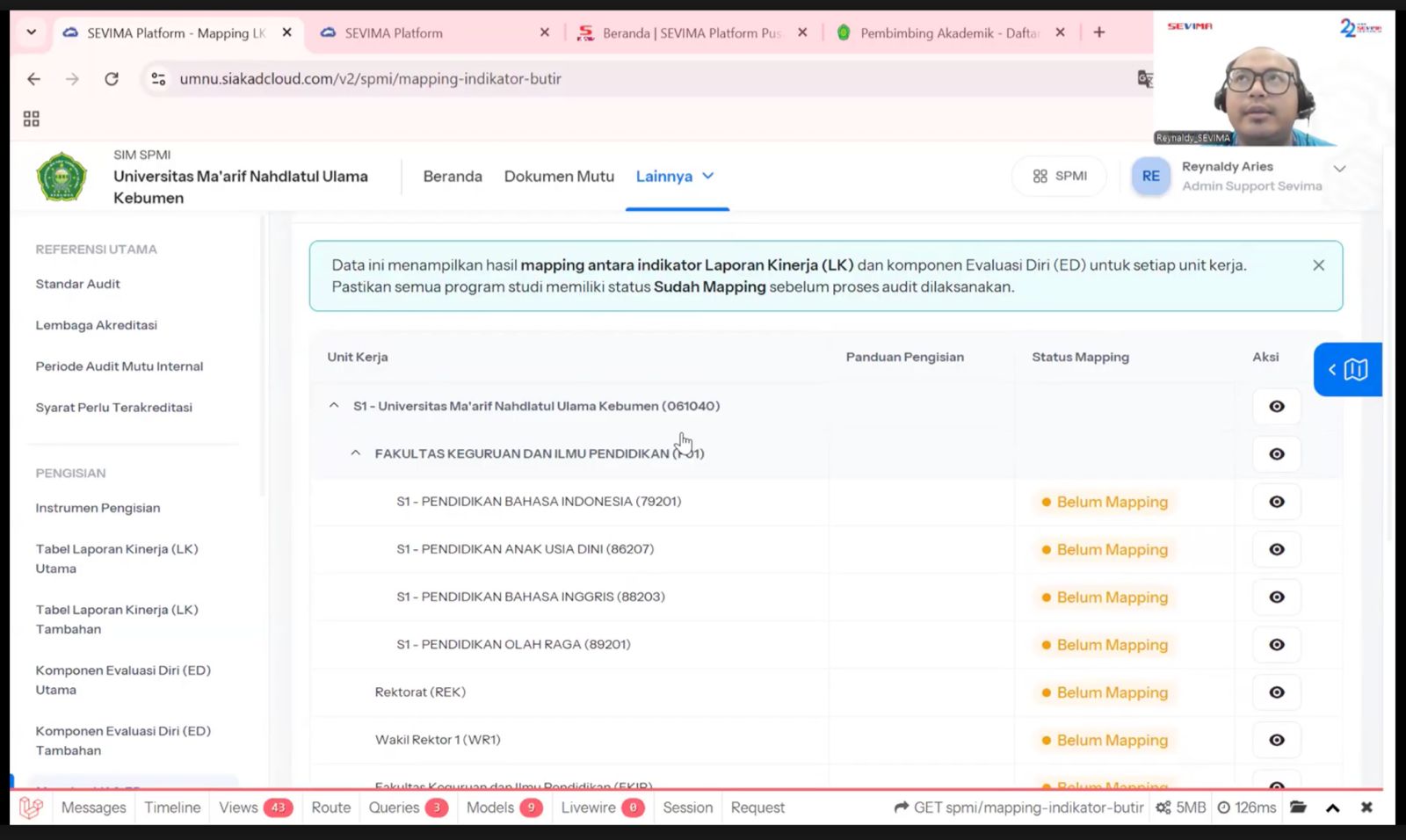Close the second SEVIMA Platform tab
1406x840 pixels.
545,33
